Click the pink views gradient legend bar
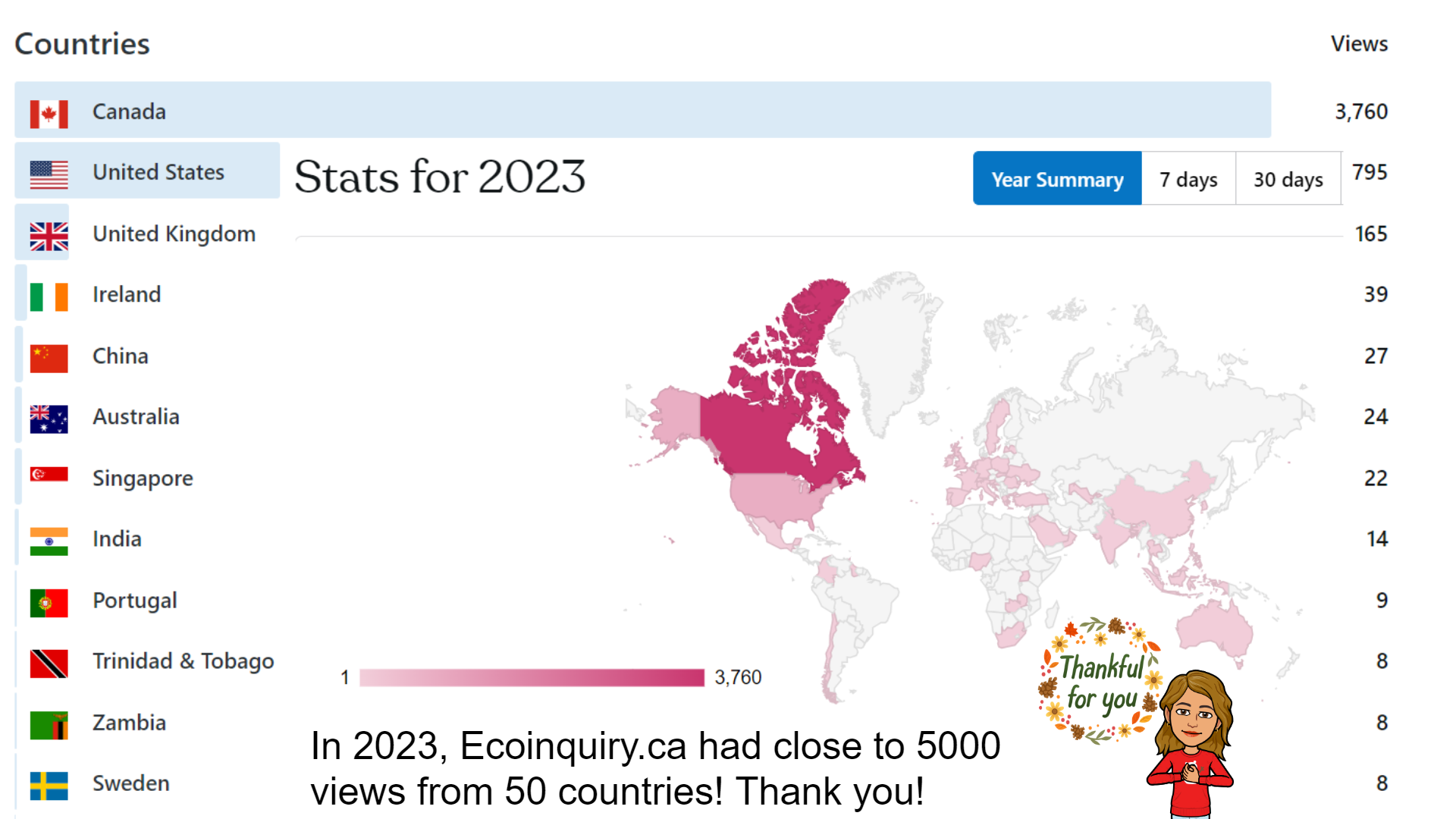Screen dimensions: 1456x819 click(532, 677)
